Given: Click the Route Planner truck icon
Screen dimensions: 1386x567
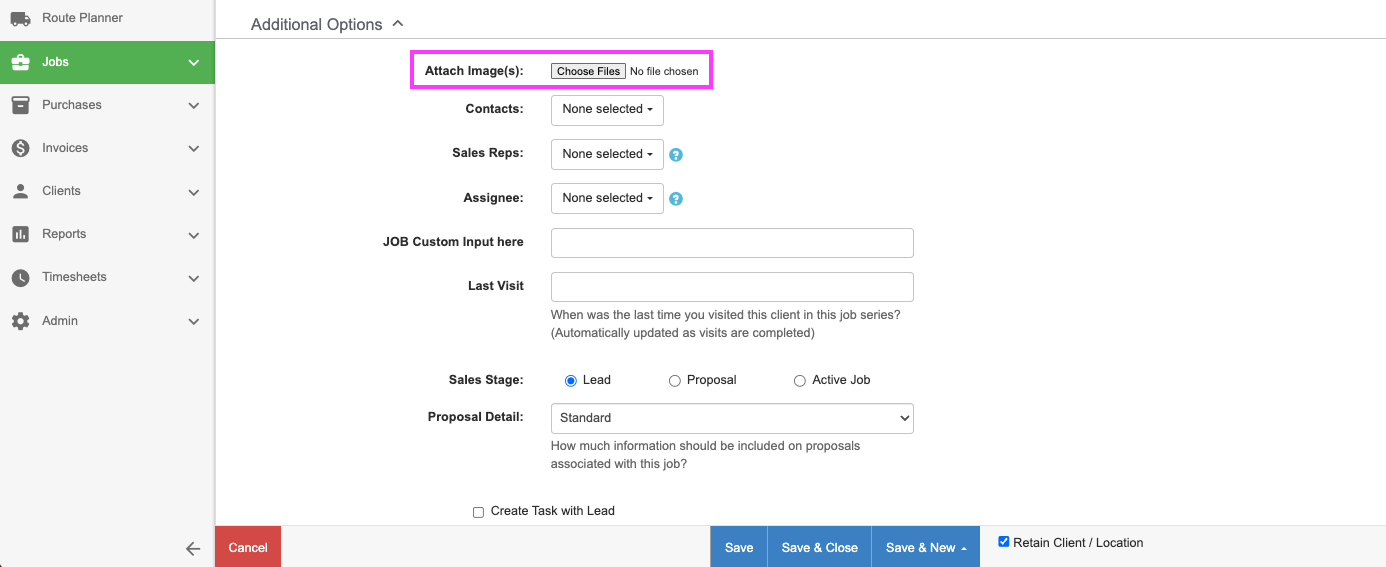Looking at the screenshot, I should coord(20,18).
